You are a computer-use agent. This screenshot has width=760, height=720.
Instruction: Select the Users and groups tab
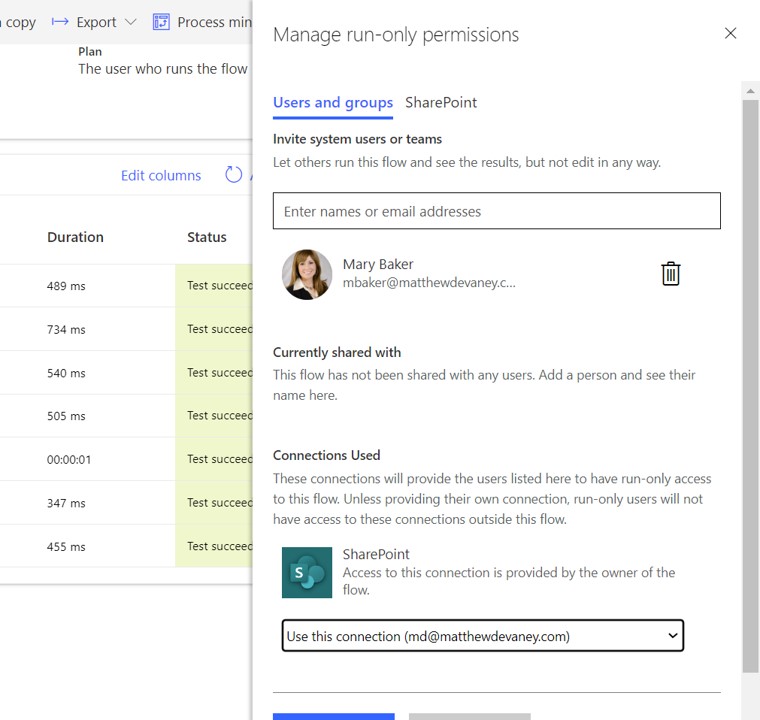pyautogui.click(x=332, y=103)
